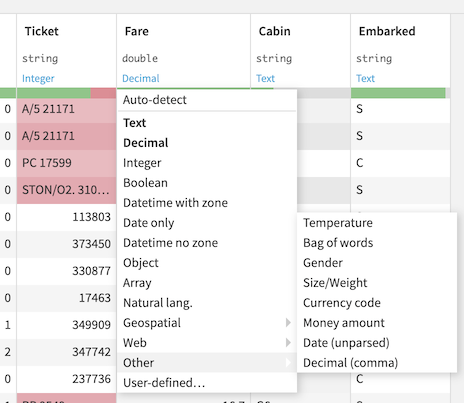Click Cabin column string type label
464x403 pixels.
[x=274, y=58]
